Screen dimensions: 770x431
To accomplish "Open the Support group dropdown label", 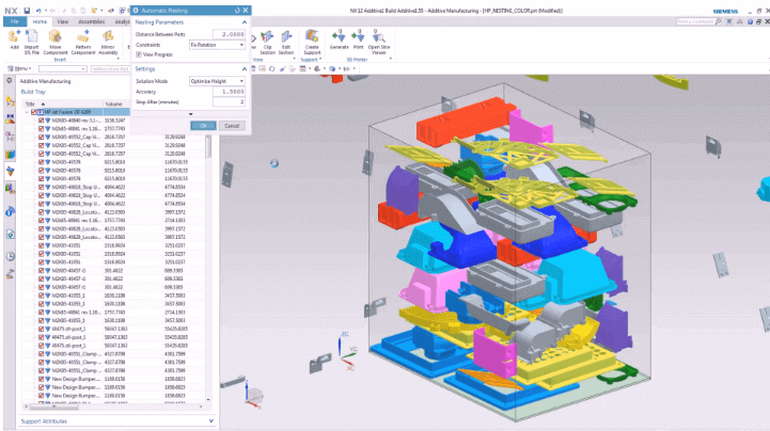I will tap(311, 60).
